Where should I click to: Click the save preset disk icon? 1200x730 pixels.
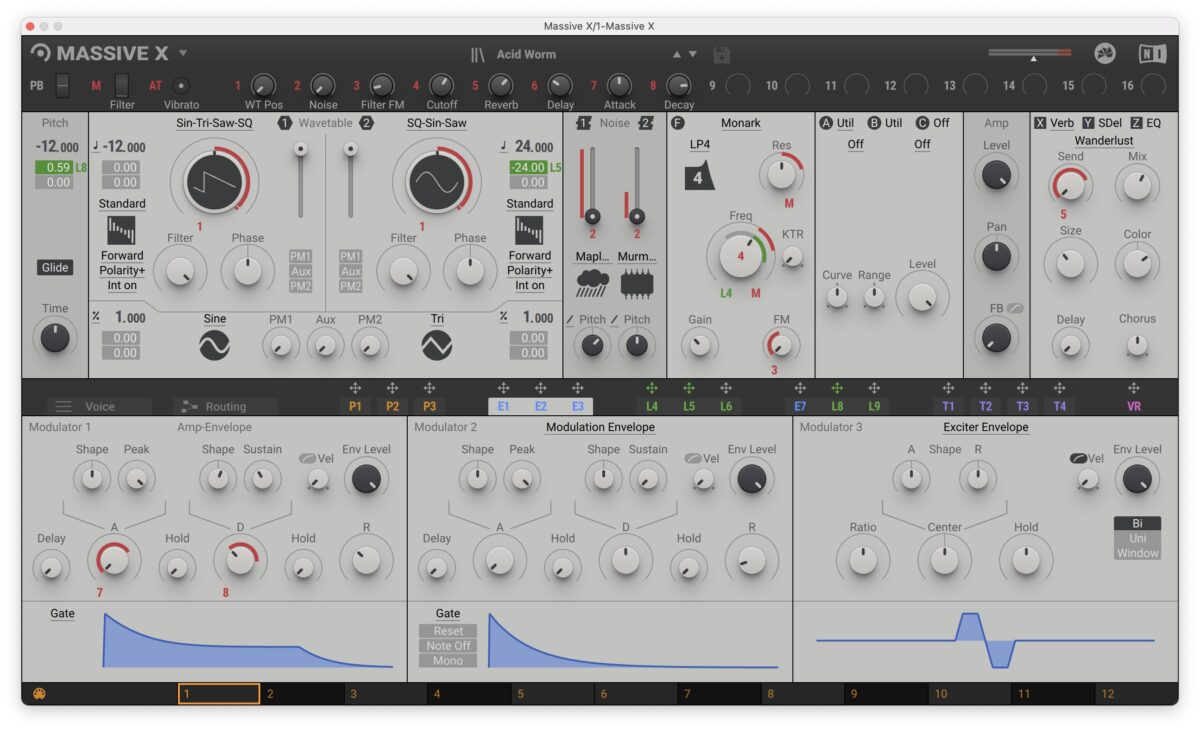click(x=722, y=56)
